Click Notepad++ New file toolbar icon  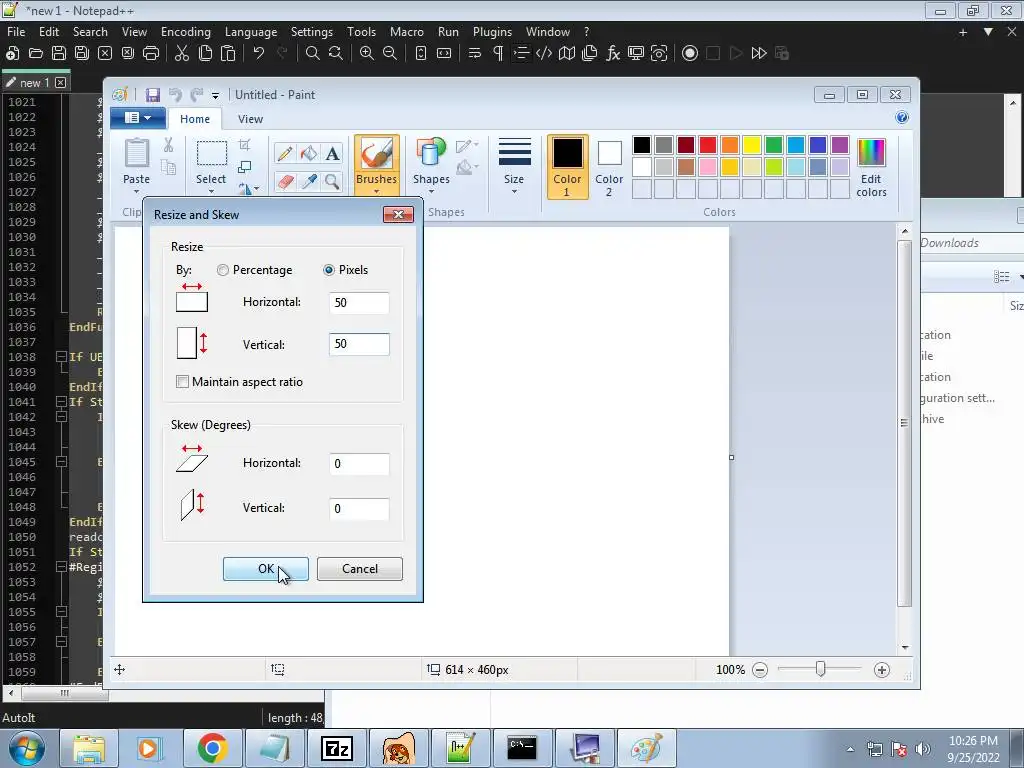[12, 54]
